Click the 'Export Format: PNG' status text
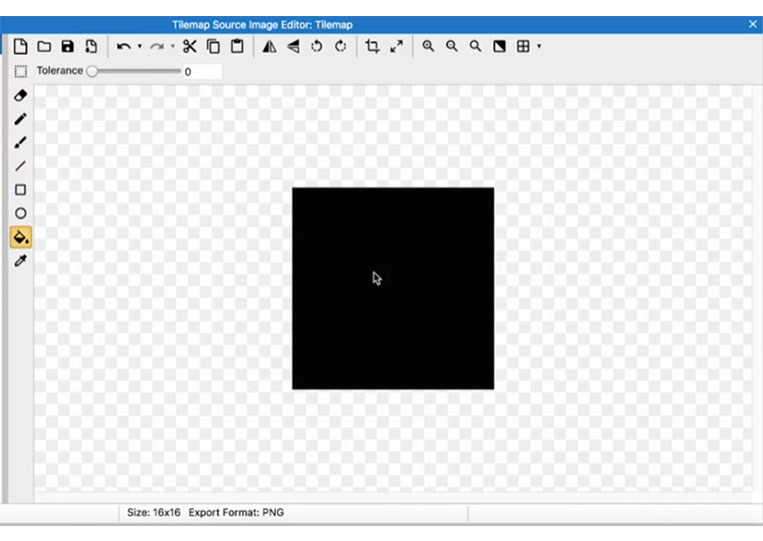763x541 pixels. [x=236, y=512]
